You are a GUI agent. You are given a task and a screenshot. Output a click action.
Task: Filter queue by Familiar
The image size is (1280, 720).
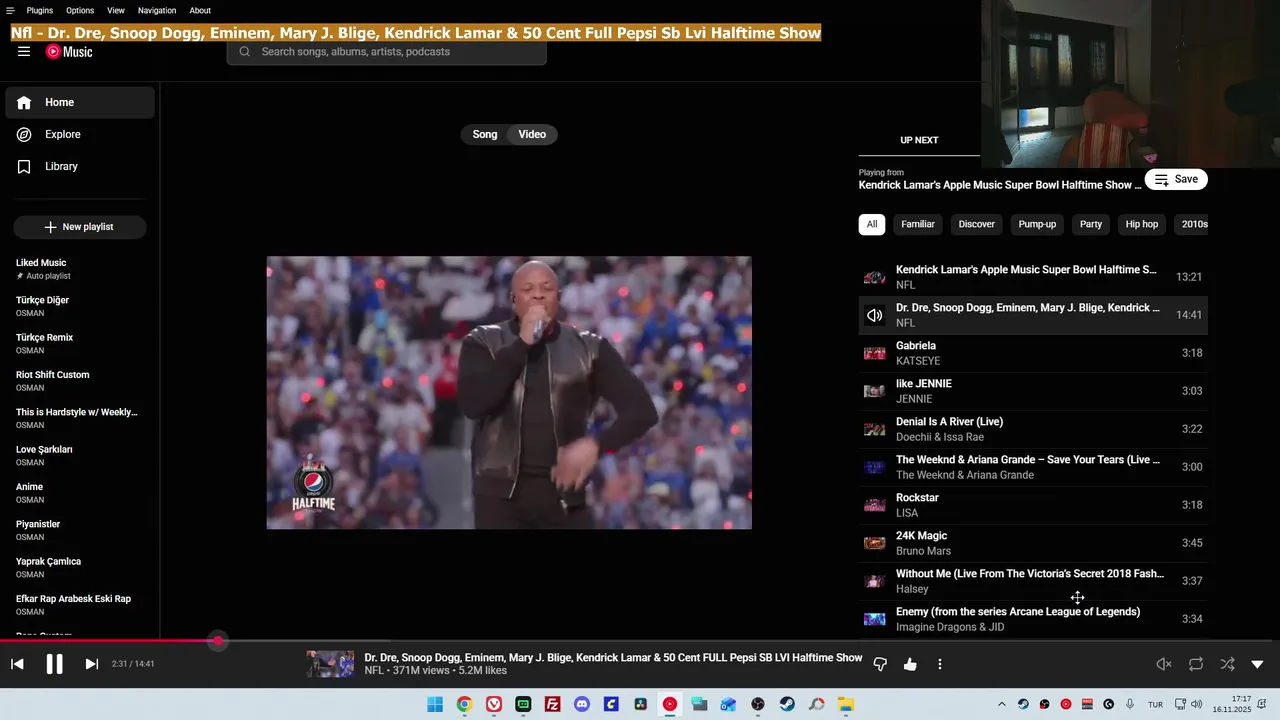918,224
